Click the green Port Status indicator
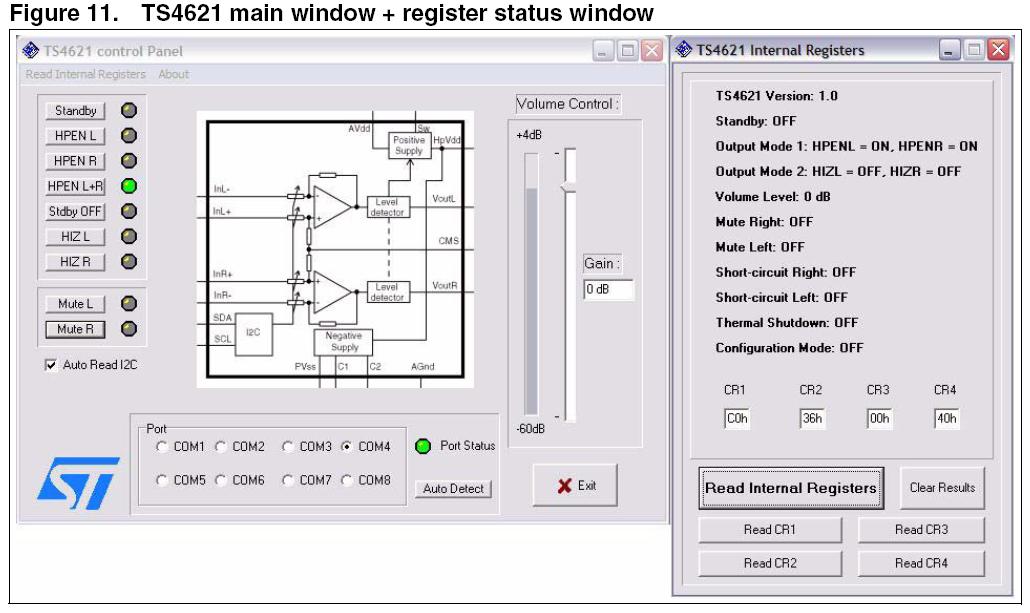 tap(422, 446)
